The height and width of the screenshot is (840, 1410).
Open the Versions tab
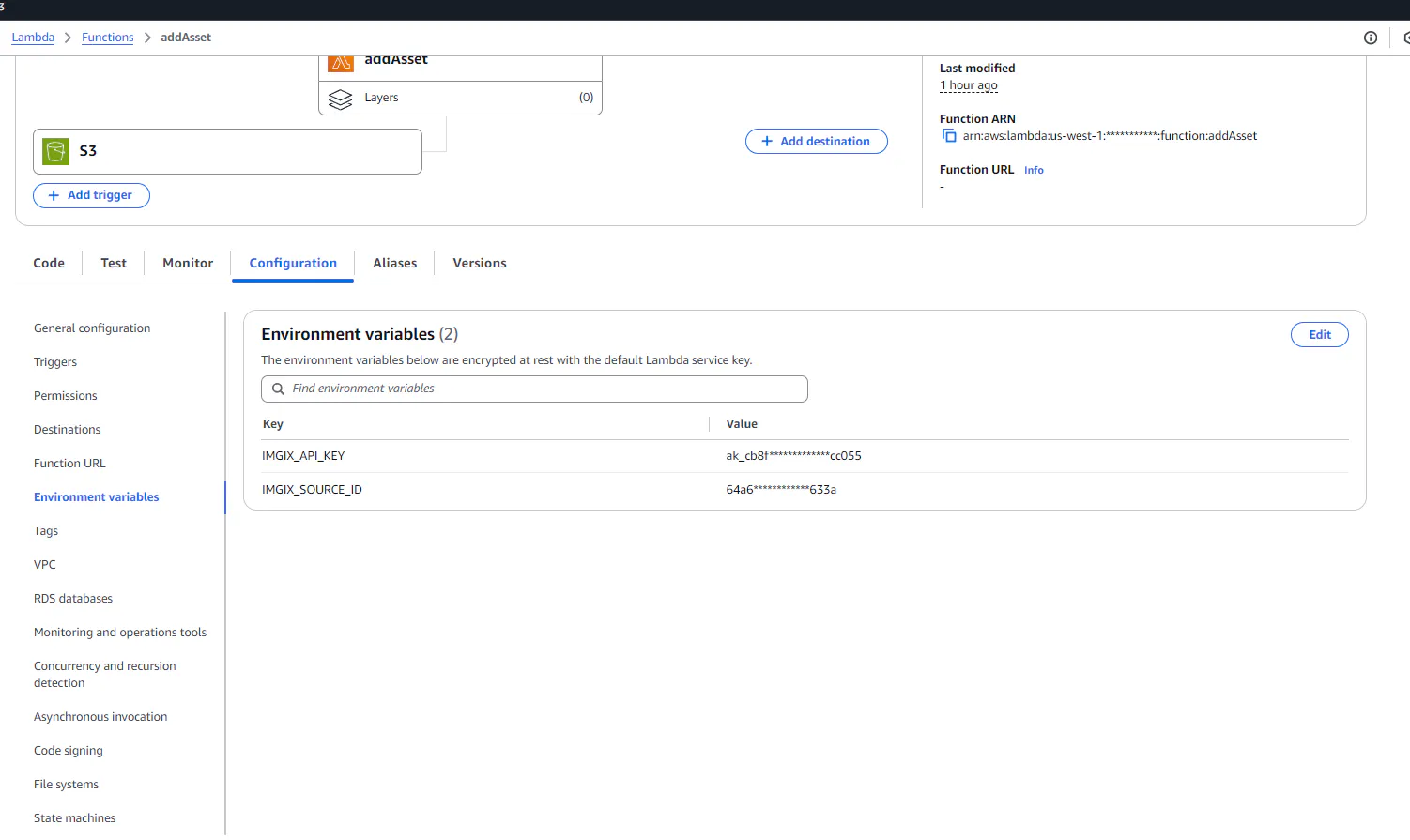[x=479, y=264]
